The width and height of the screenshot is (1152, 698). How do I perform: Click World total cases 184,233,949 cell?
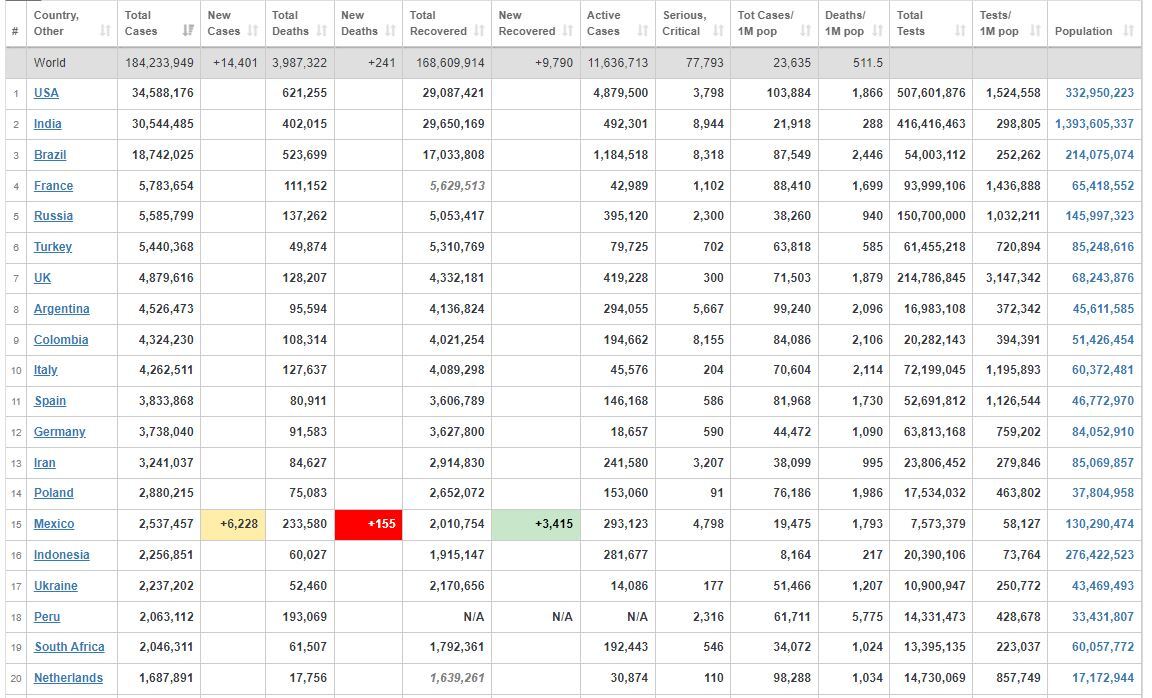pos(159,63)
